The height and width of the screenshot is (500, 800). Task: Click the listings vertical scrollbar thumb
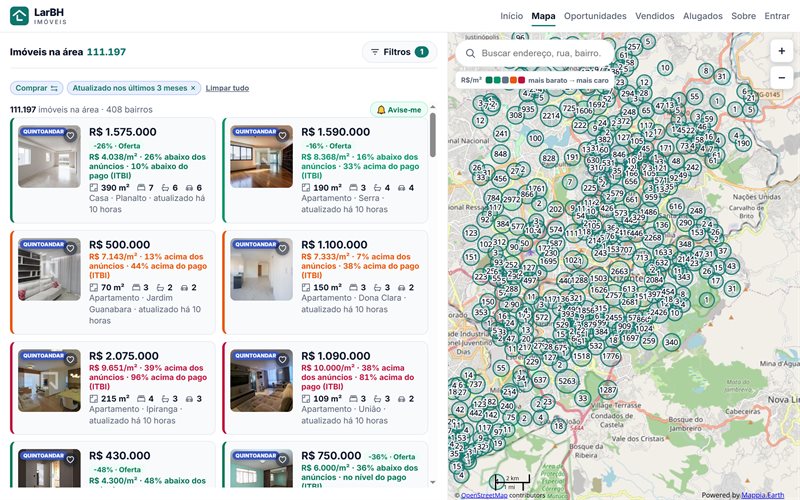tap(433, 135)
